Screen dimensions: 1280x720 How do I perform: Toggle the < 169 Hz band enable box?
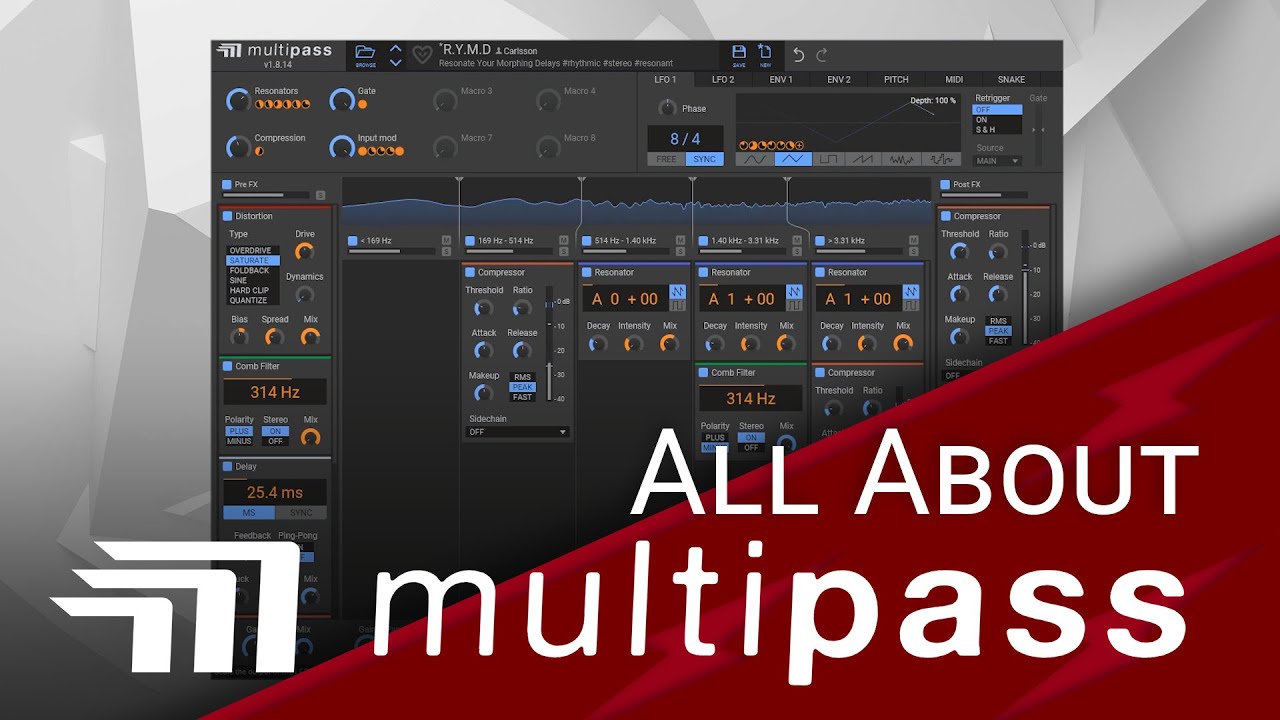tap(352, 240)
